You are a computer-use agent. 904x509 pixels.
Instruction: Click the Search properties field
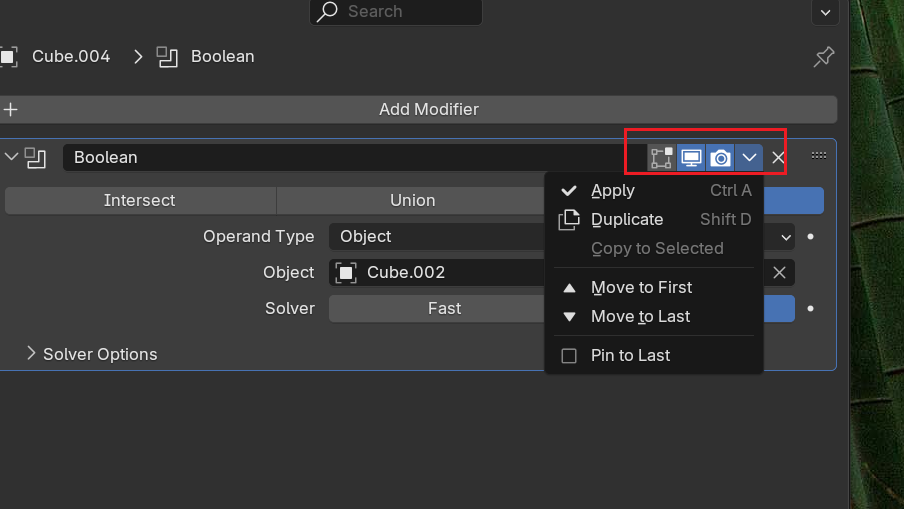(396, 12)
